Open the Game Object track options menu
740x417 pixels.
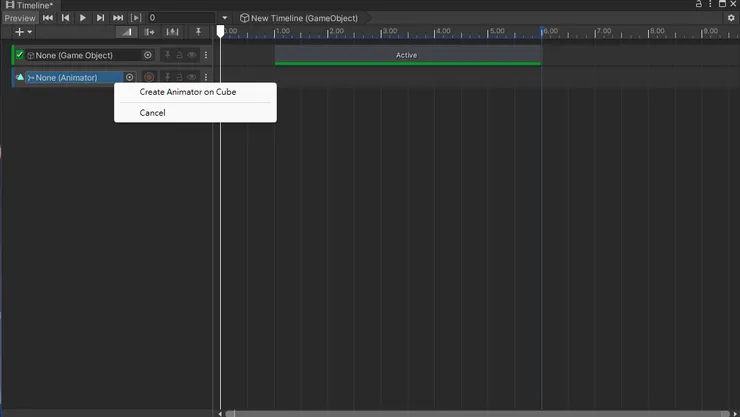click(206, 55)
